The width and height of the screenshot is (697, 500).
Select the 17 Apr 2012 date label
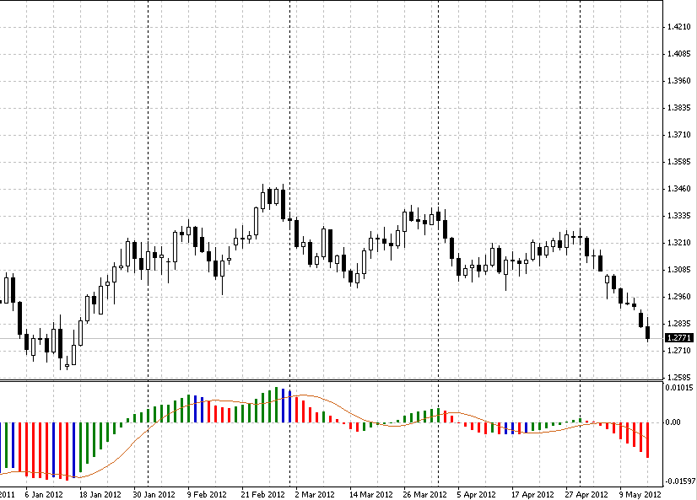[532, 494]
